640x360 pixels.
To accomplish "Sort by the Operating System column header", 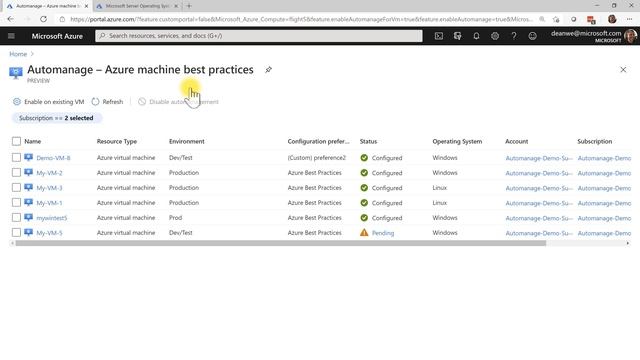I will coord(457,141).
